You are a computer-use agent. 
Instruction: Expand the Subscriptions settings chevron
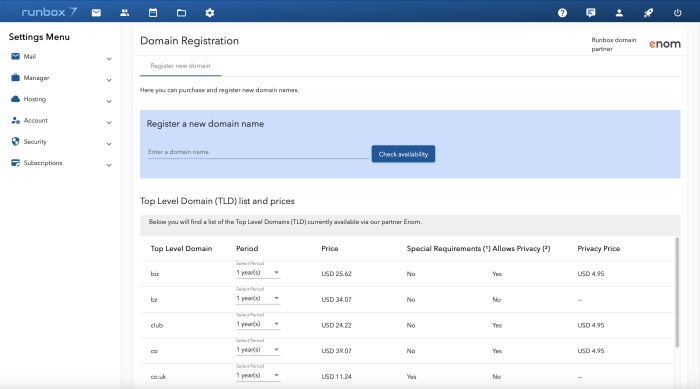tap(109, 165)
